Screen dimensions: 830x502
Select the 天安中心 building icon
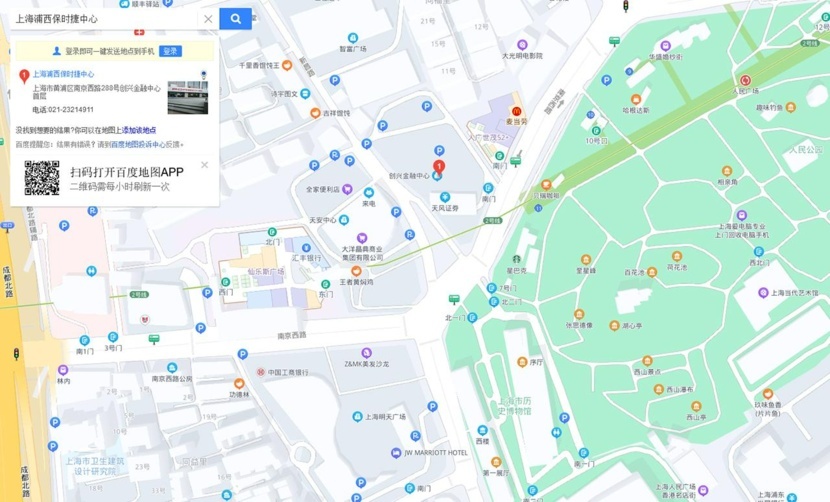[344, 219]
